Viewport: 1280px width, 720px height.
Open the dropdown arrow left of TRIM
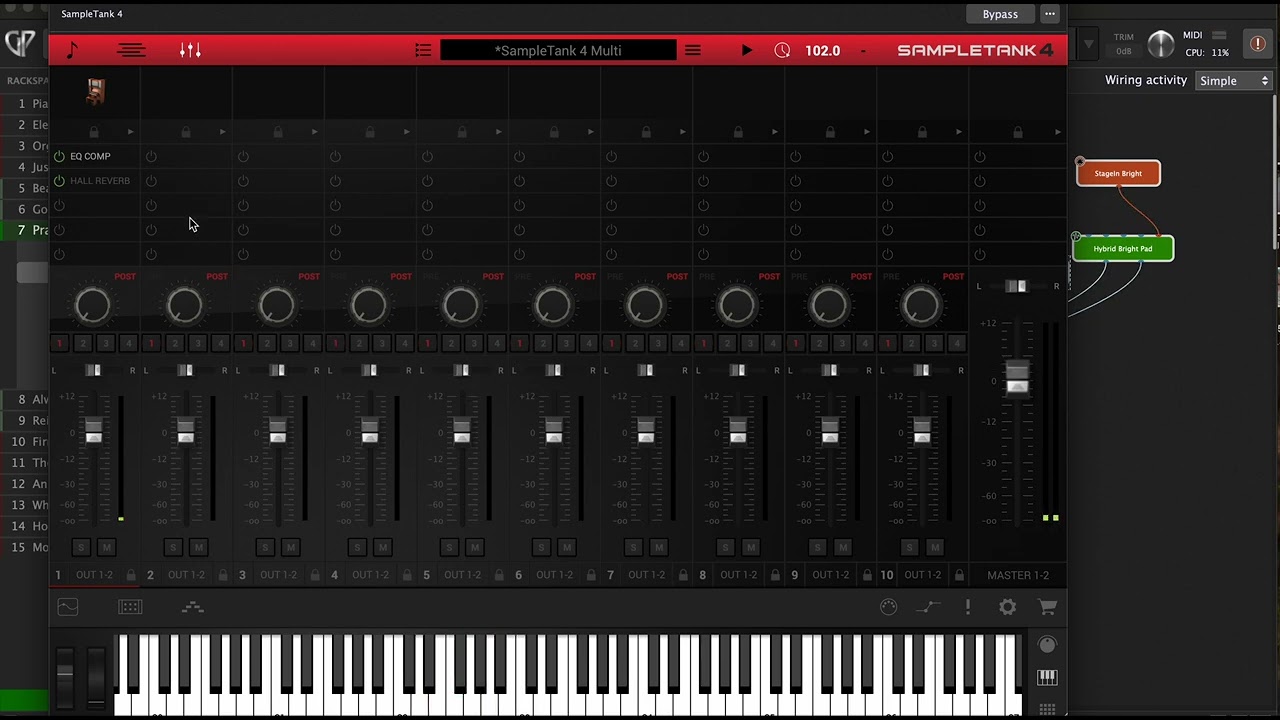[x=1089, y=44]
